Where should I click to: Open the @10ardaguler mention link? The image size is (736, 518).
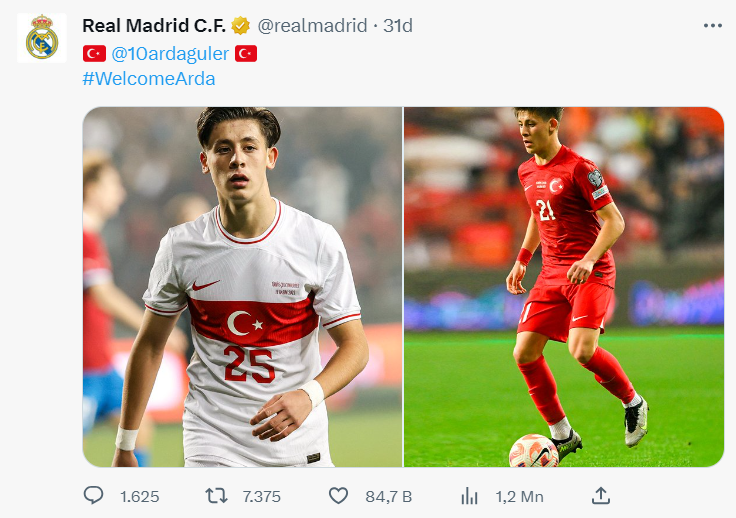[x=170, y=53]
